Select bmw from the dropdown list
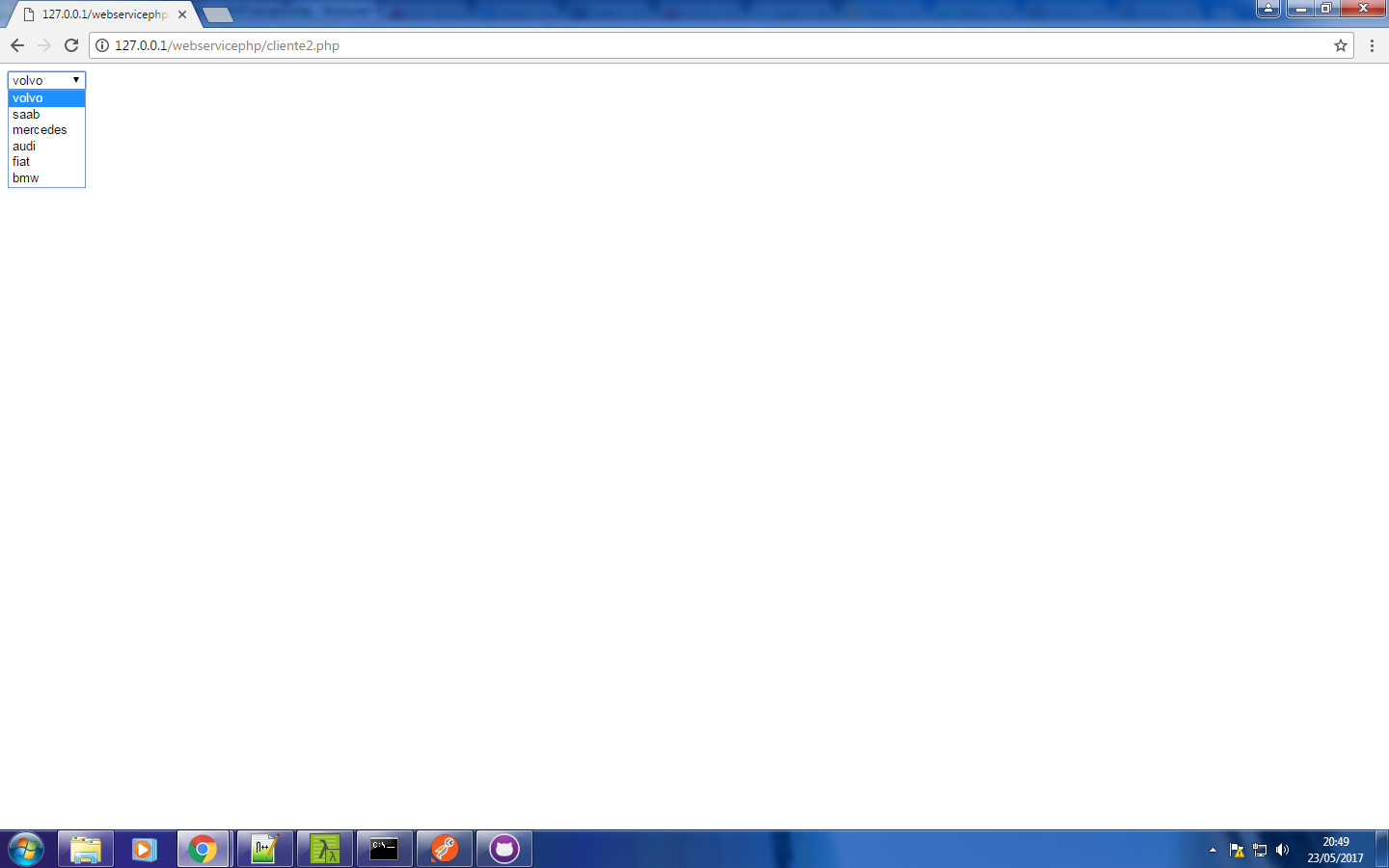The width and height of the screenshot is (1389, 868). (x=46, y=177)
